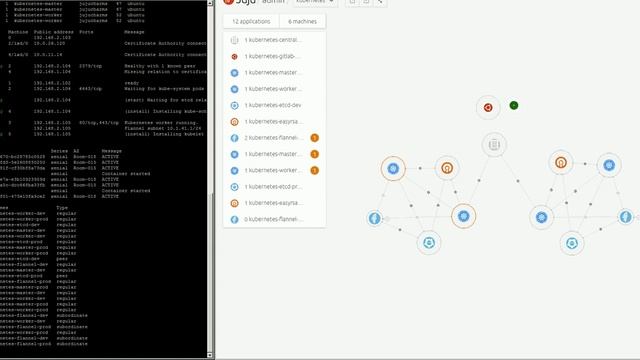Viewport: 640px width, 360px height.
Task: Click the 0 kubernetes-flannel list icon
Action: coord(234,219)
